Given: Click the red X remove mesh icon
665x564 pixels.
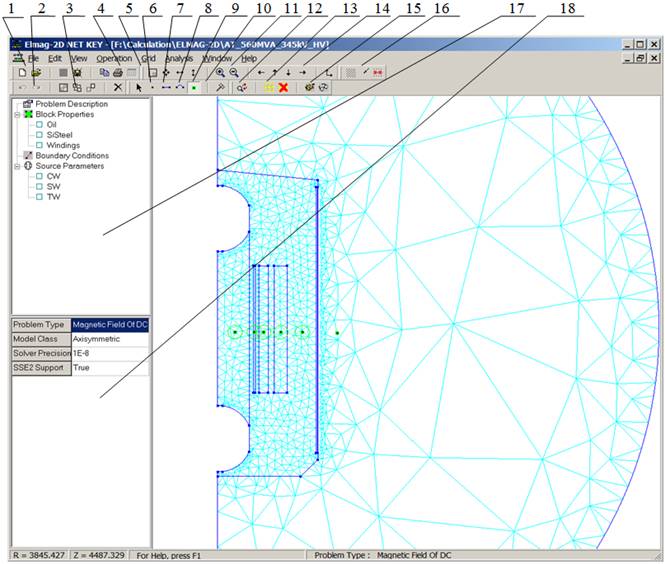Looking at the screenshot, I should click(x=283, y=87).
